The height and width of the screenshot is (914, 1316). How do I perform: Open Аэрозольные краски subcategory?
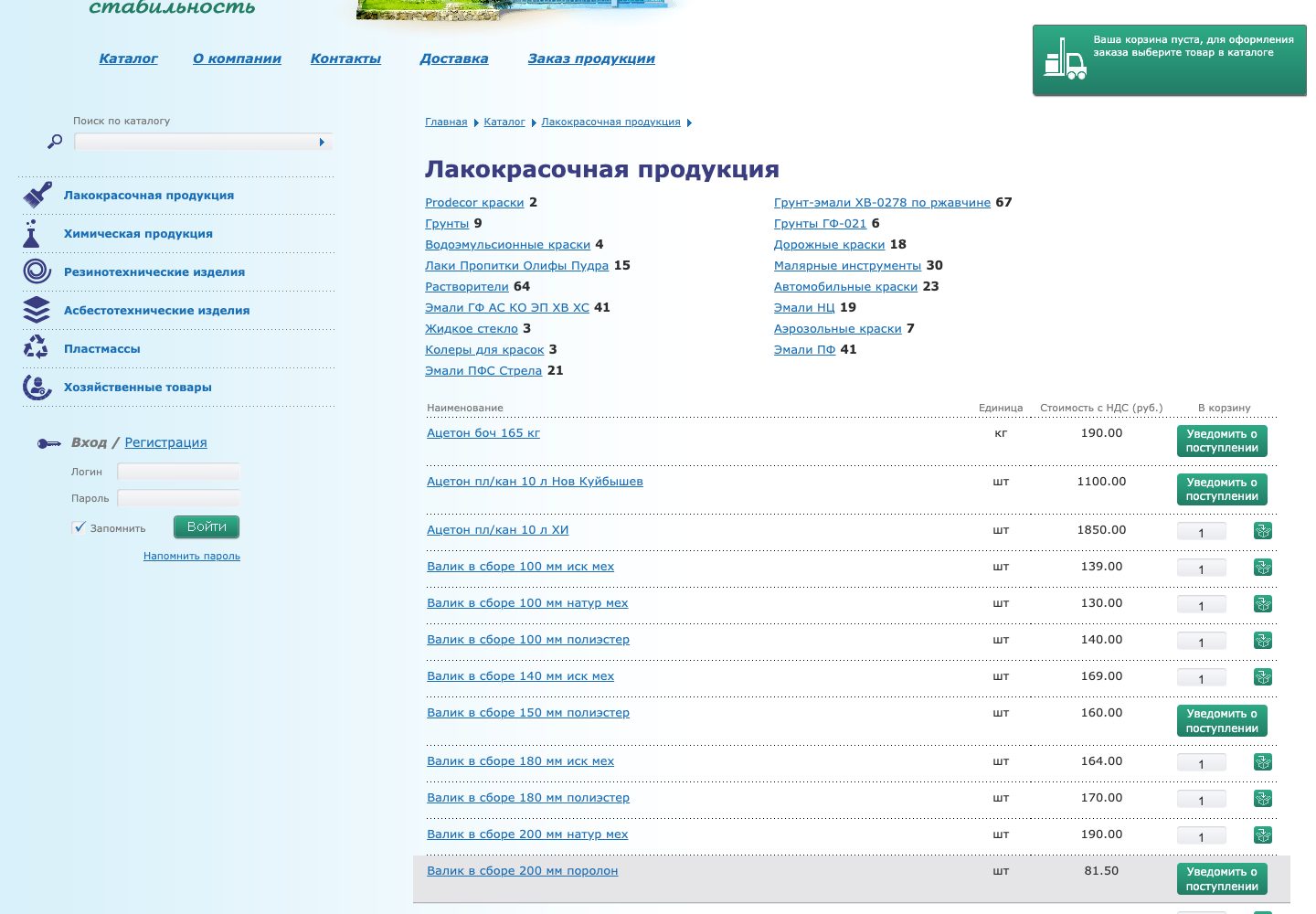pos(837,328)
